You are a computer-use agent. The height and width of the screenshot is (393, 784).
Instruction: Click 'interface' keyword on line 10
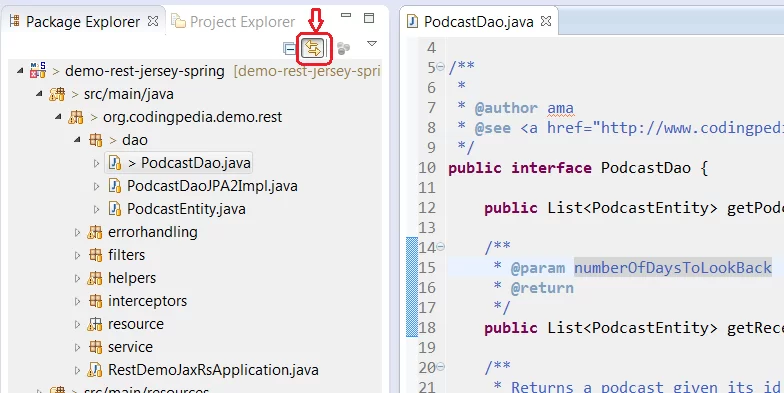coord(551,168)
